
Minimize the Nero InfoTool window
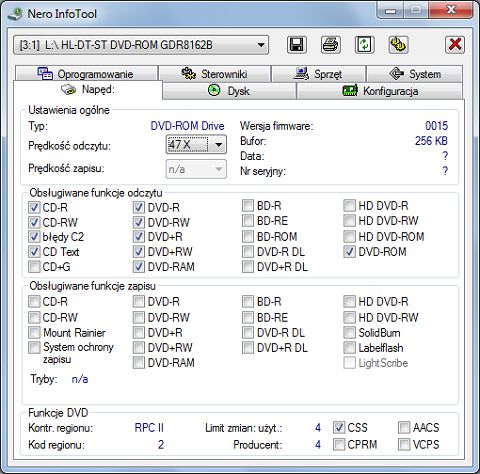(391, 11)
